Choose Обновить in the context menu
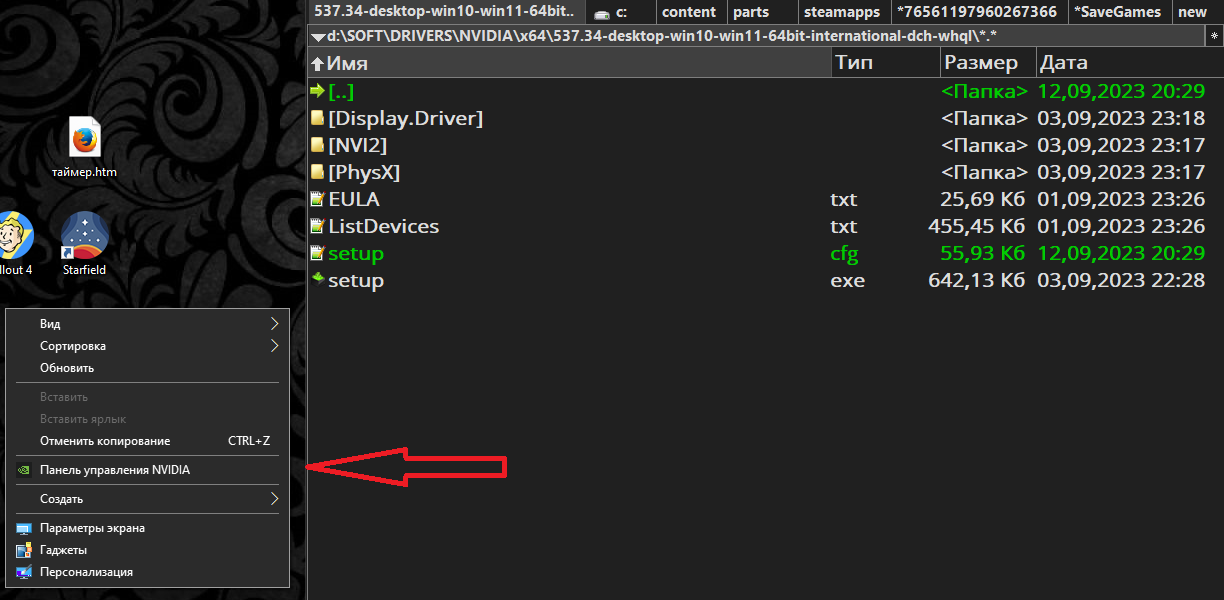The height and width of the screenshot is (600, 1224). [67, 368]
